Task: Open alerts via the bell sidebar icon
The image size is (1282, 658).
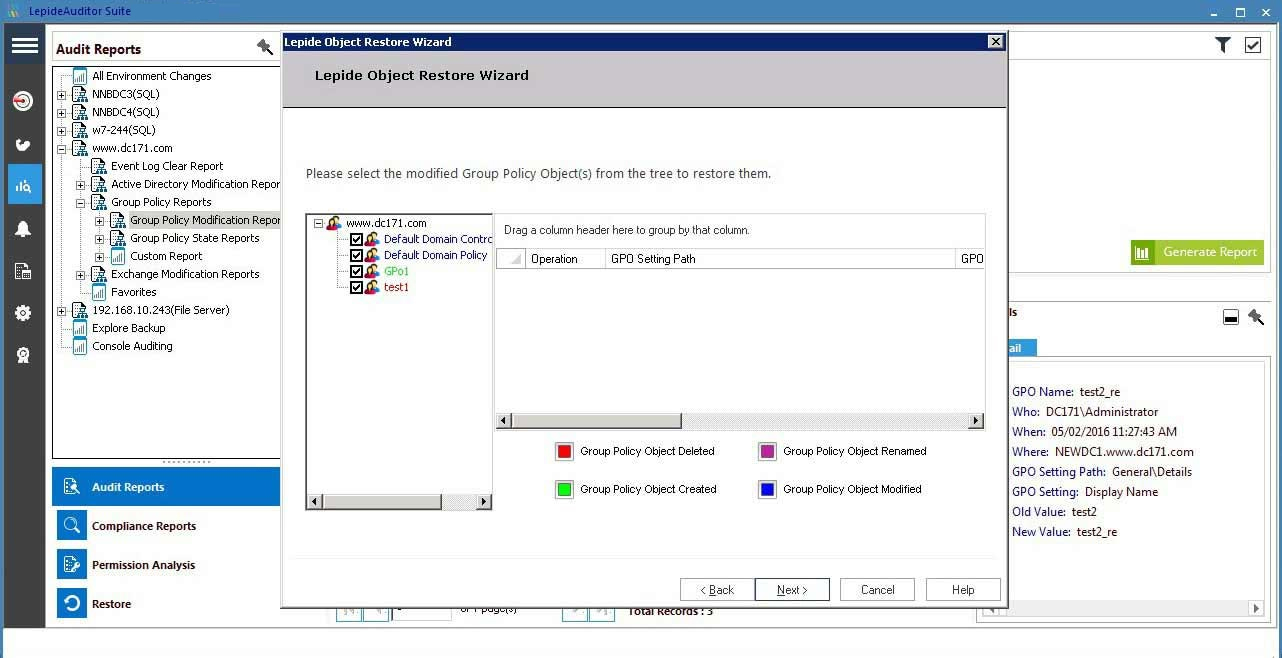Action: pos(23,229)
